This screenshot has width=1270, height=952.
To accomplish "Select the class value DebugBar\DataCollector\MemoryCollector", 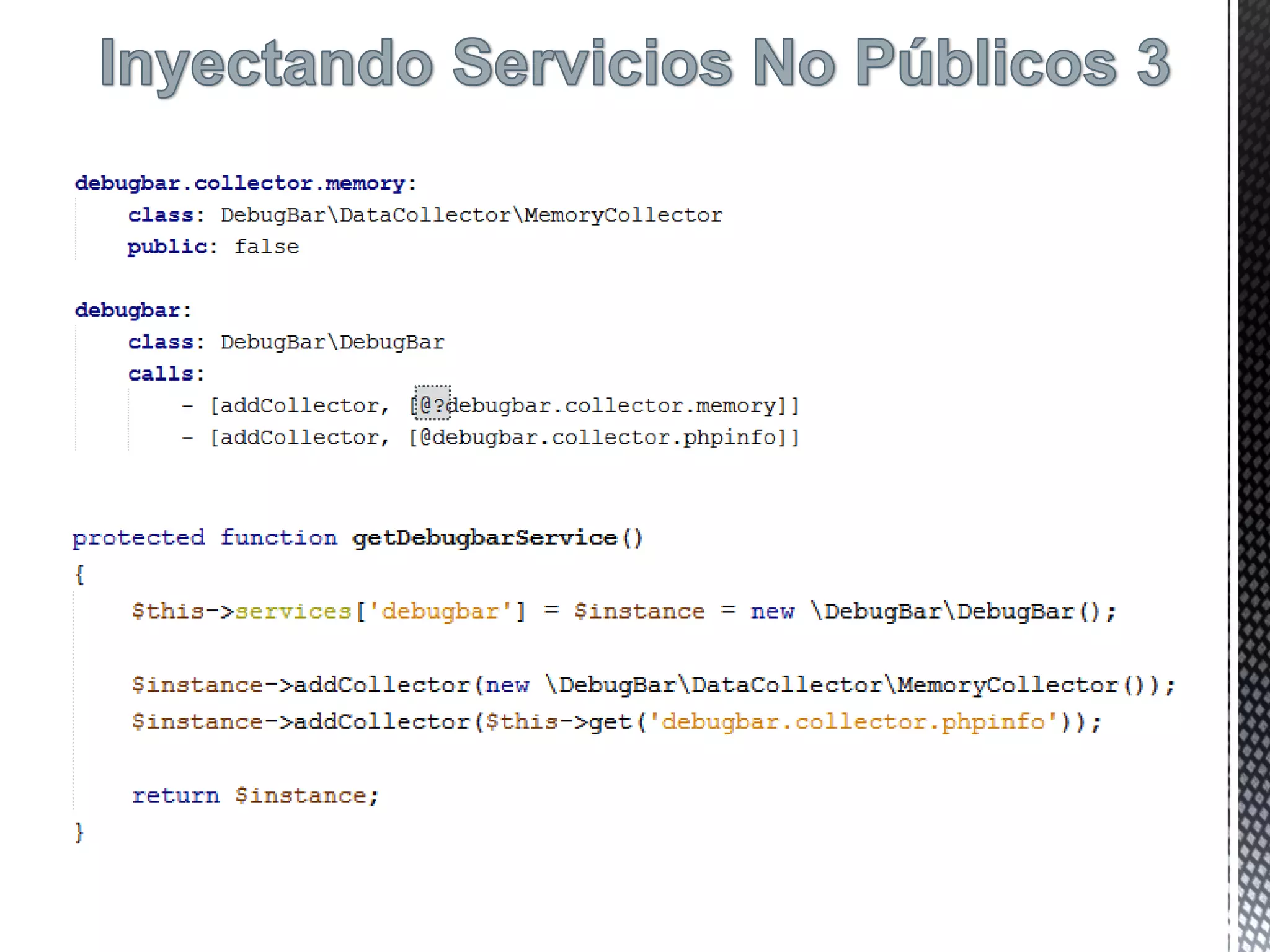I will click(471, 215).
